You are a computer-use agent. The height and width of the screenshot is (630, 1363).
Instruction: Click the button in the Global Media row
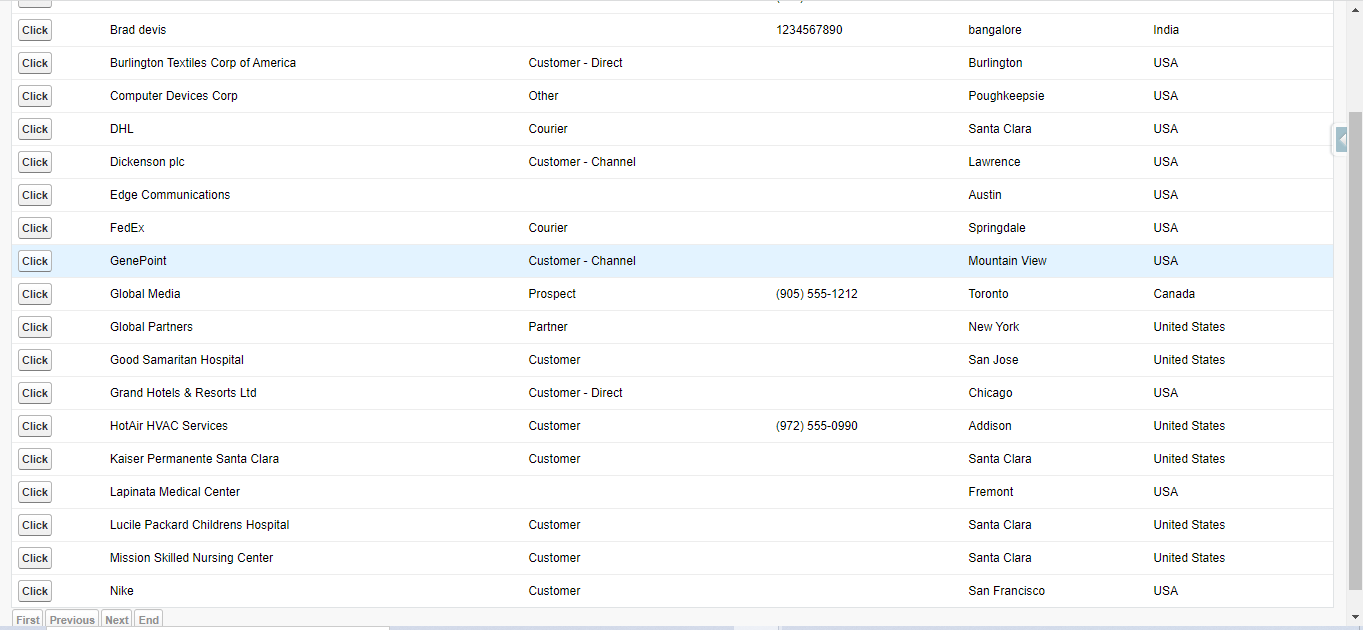pos(35,294)
